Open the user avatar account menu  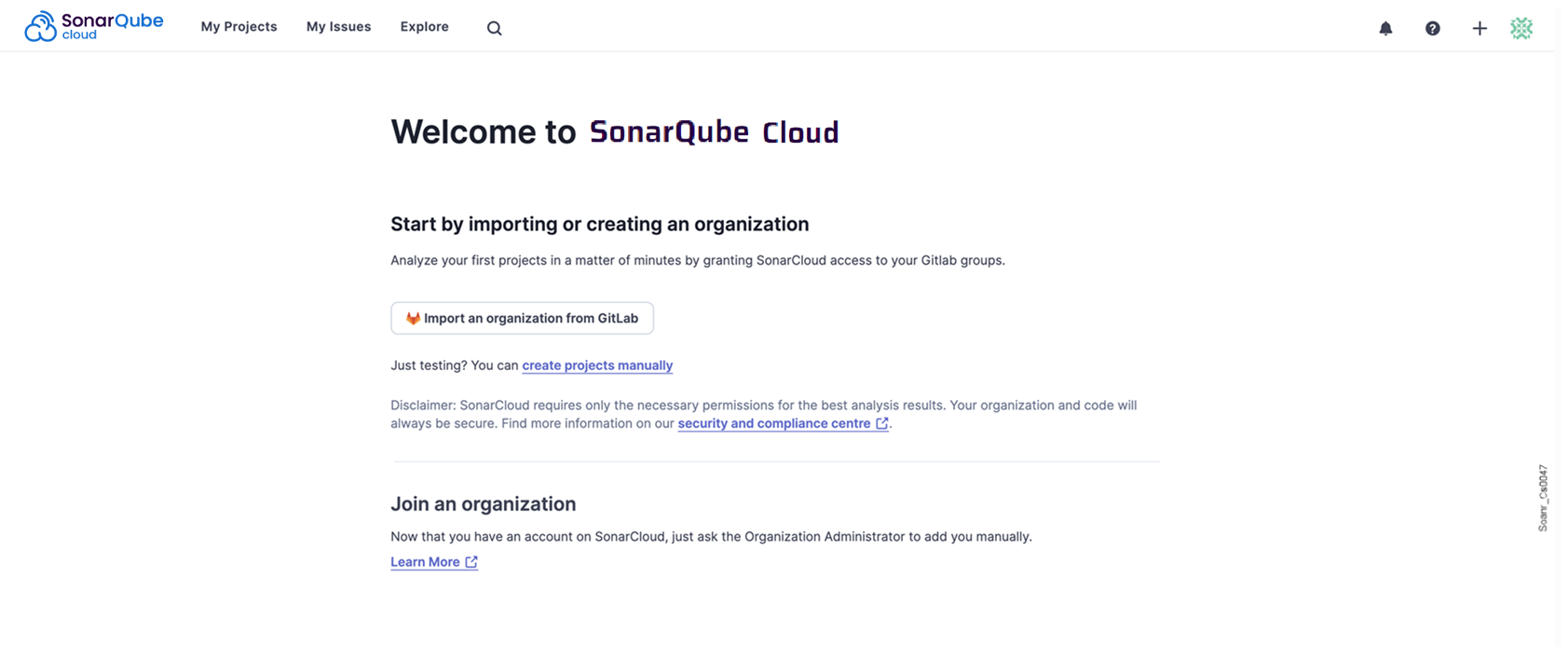1521,28
